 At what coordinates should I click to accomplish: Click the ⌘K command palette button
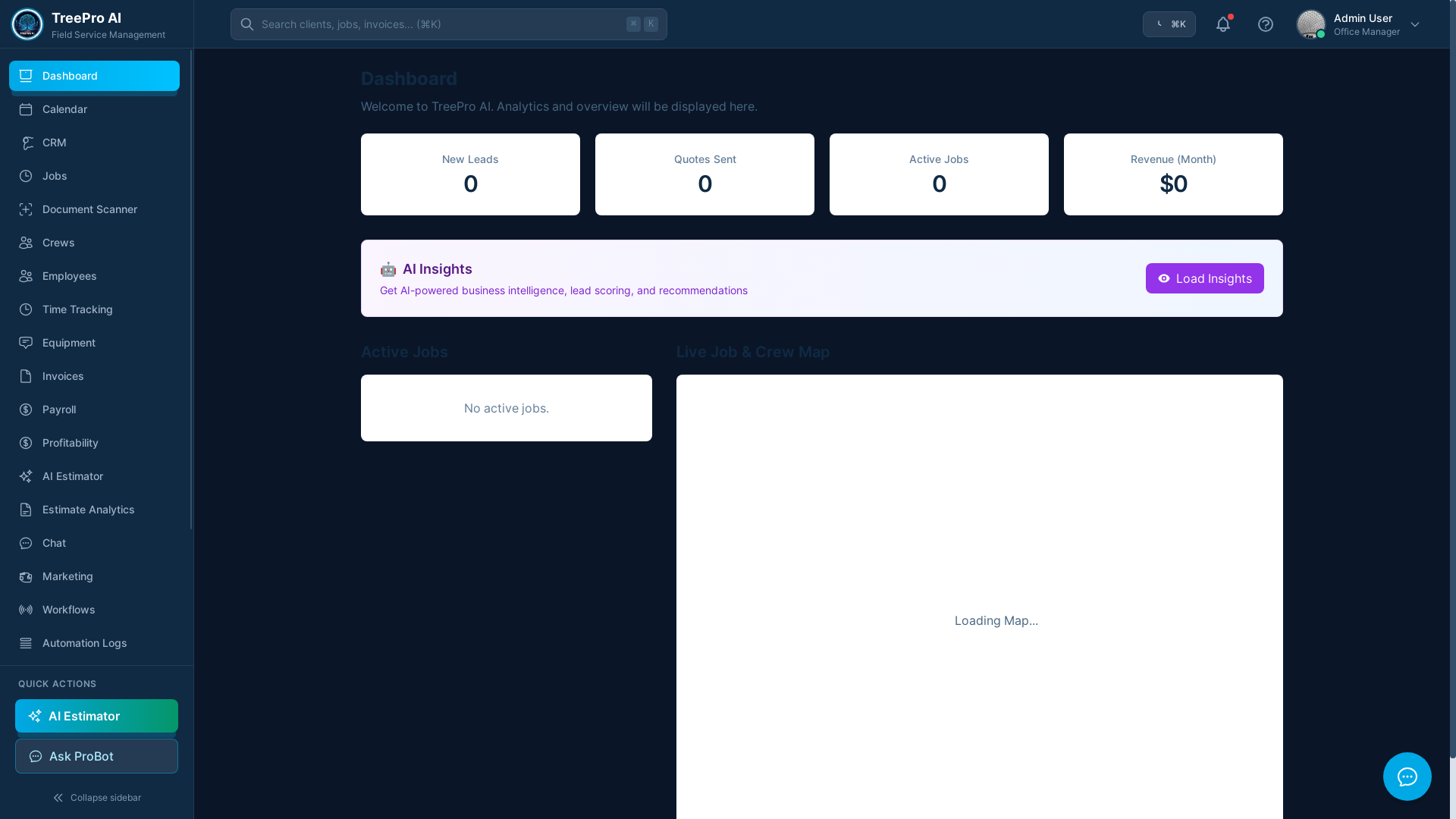tap(1169, 24)
